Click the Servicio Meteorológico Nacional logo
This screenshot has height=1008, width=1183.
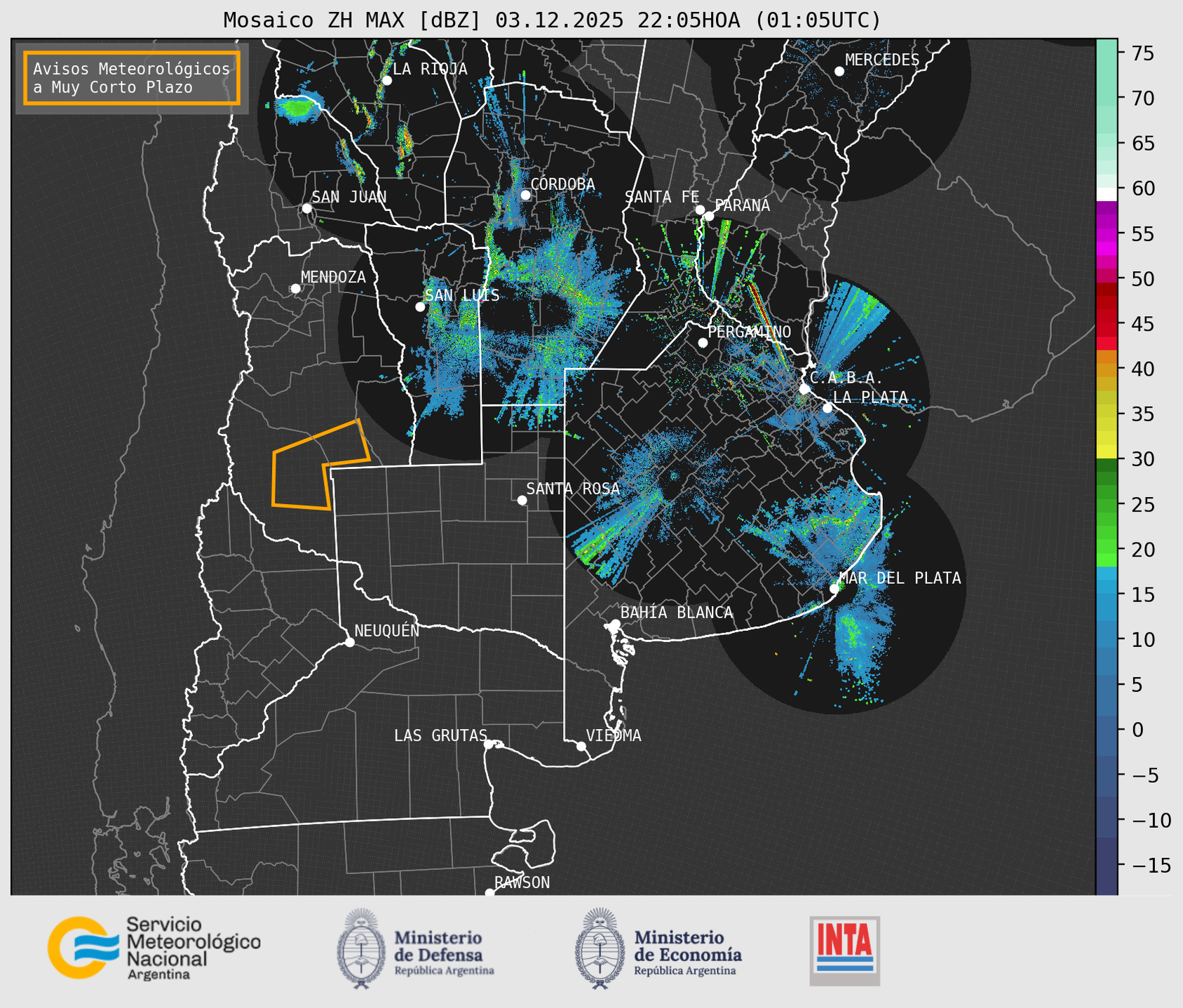coord(154,948)
